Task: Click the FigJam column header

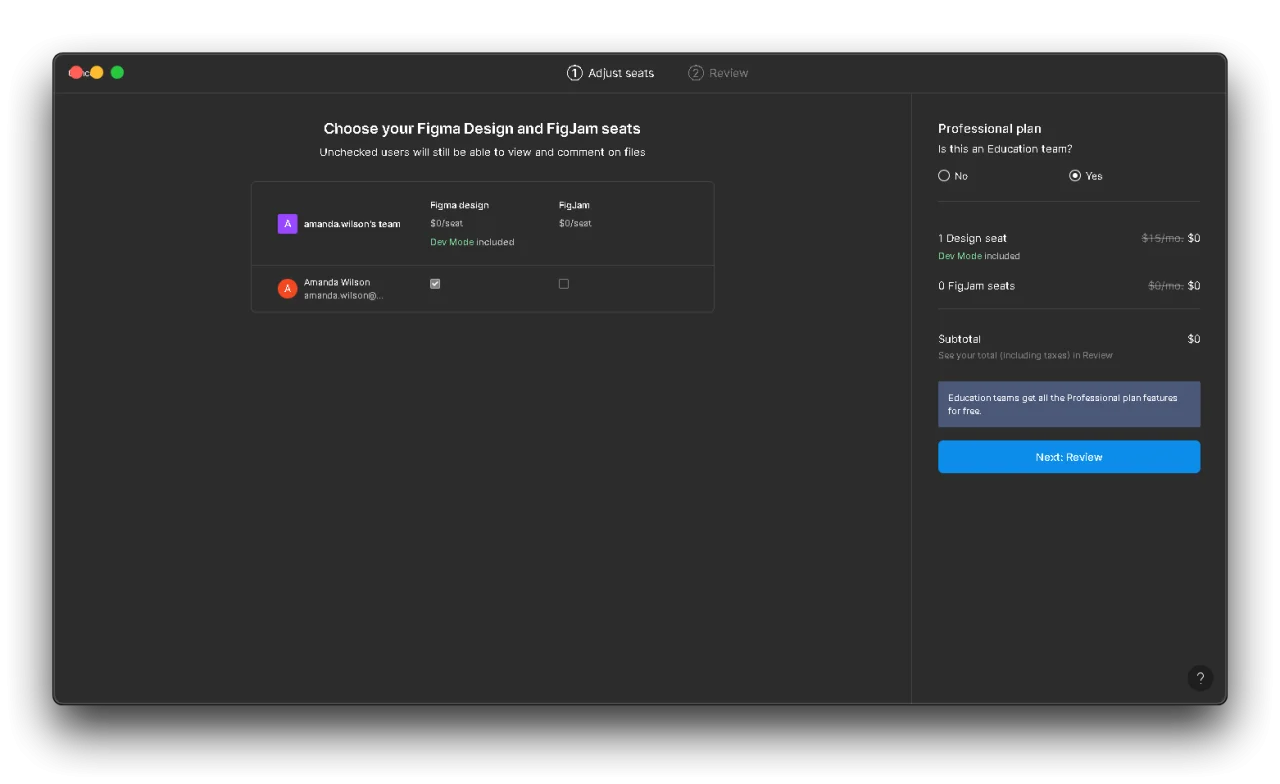Action: pyautogui.click(x=574, y=205)
